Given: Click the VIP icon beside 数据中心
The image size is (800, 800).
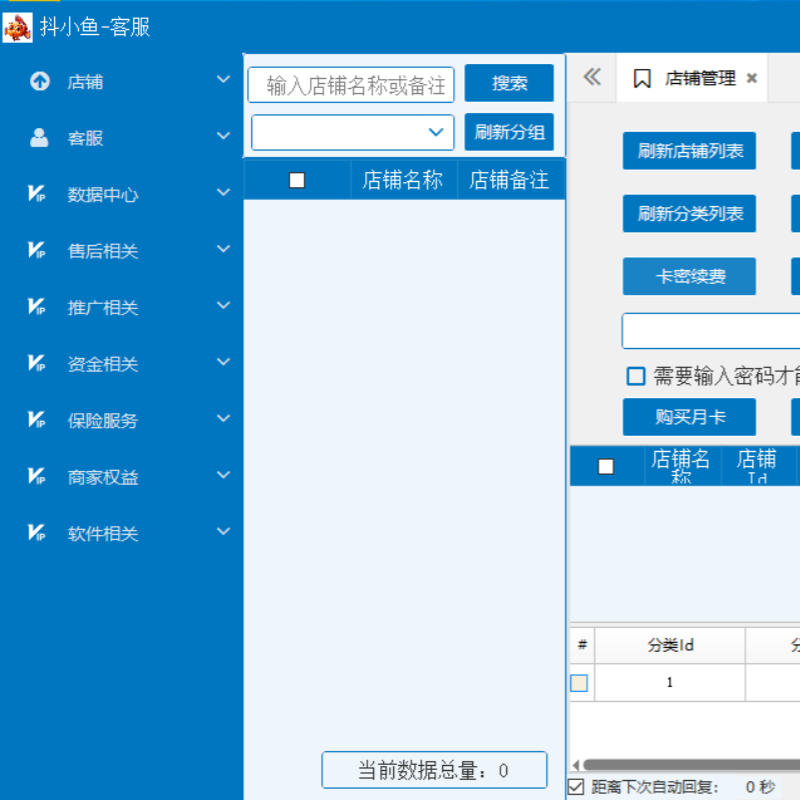Looking at the screenshot, I should coord(37,194).
